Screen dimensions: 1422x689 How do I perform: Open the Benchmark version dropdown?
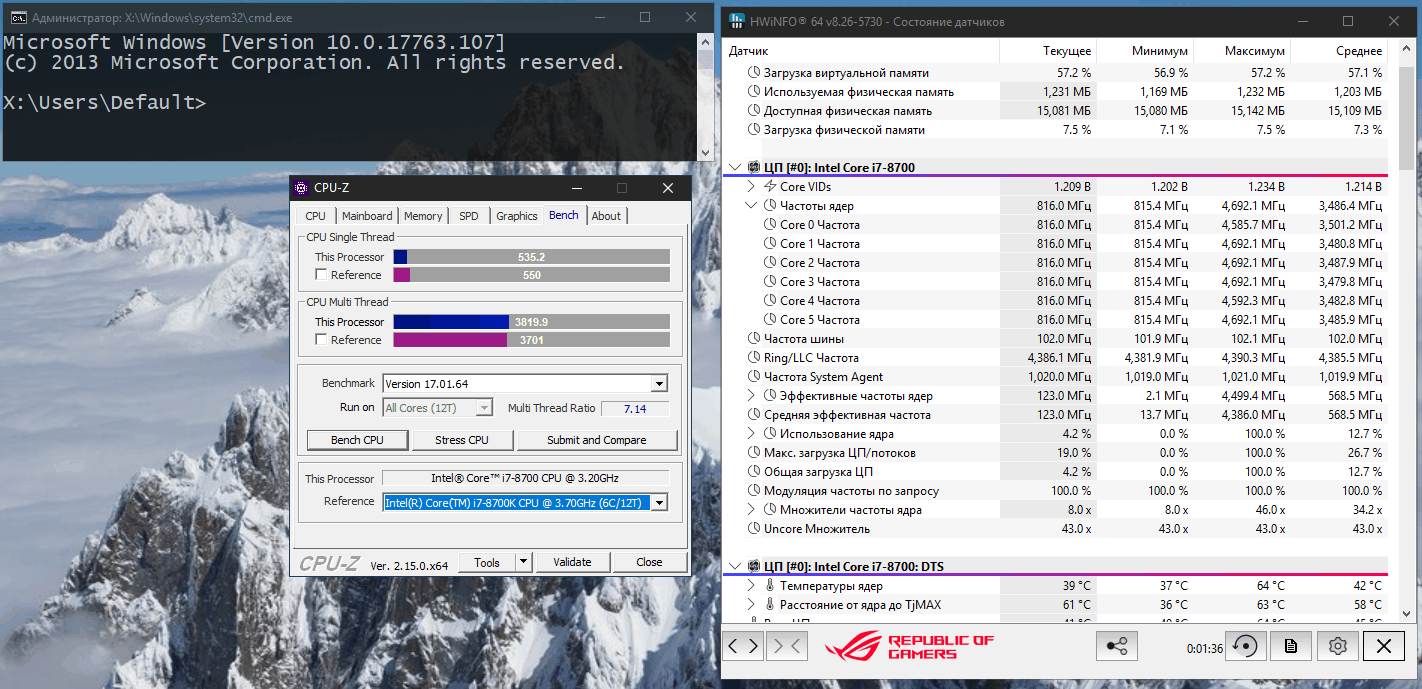[659, 384]
